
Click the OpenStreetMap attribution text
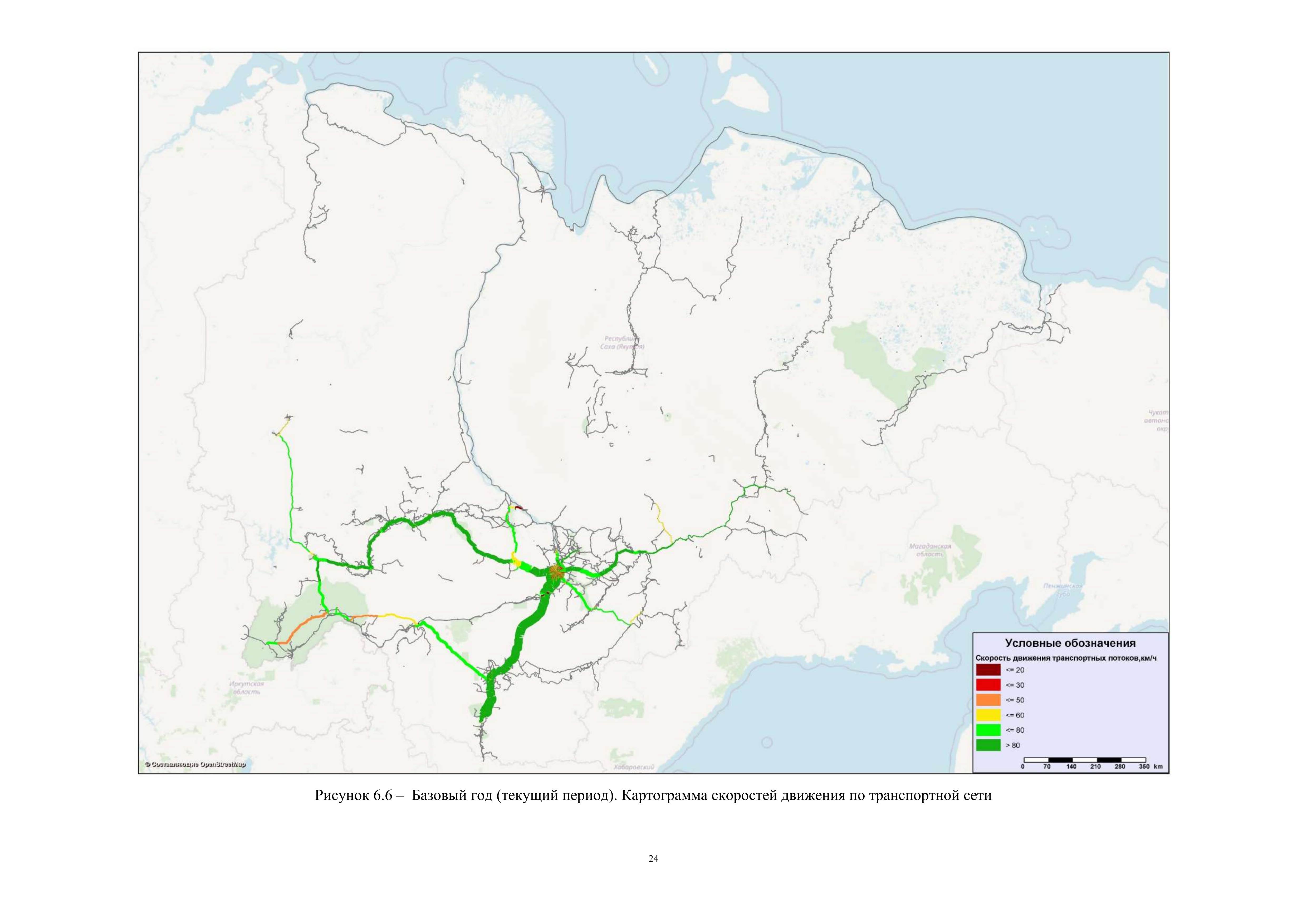tap(195, 765)
